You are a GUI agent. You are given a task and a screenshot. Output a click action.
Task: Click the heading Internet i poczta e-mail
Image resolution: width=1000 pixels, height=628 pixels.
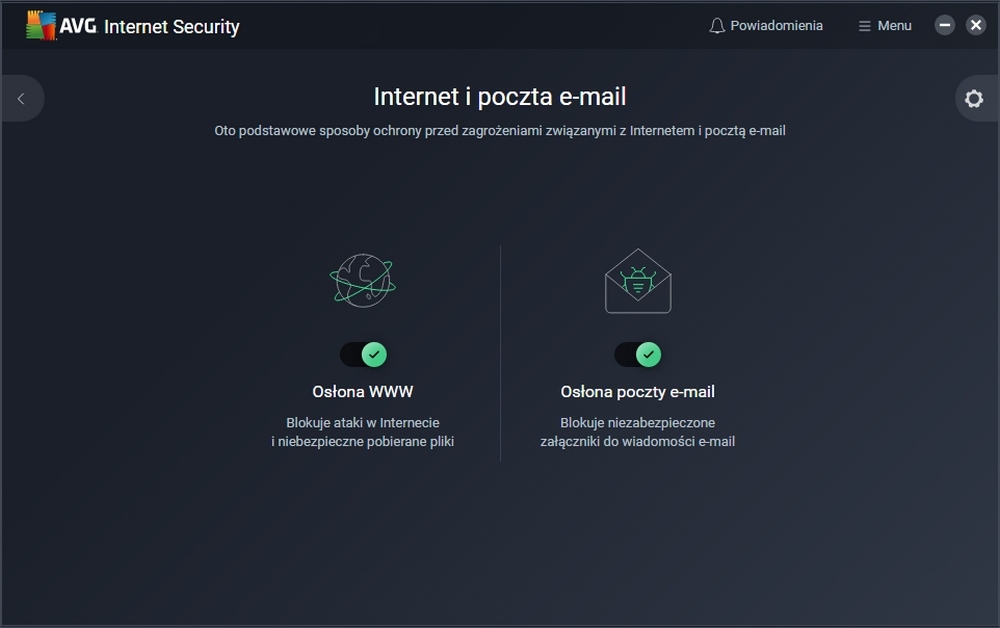click(500, 97)
